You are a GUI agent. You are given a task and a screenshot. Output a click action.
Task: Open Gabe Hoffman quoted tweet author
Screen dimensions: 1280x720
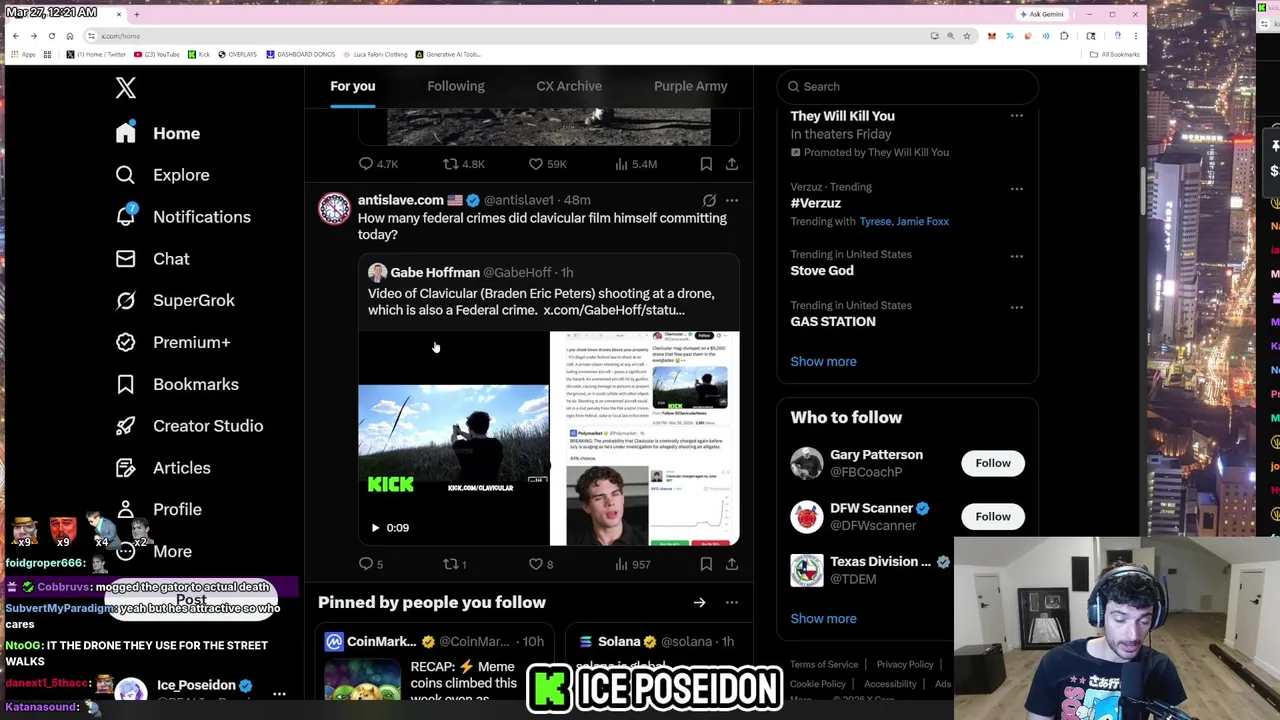coord(435,272)
